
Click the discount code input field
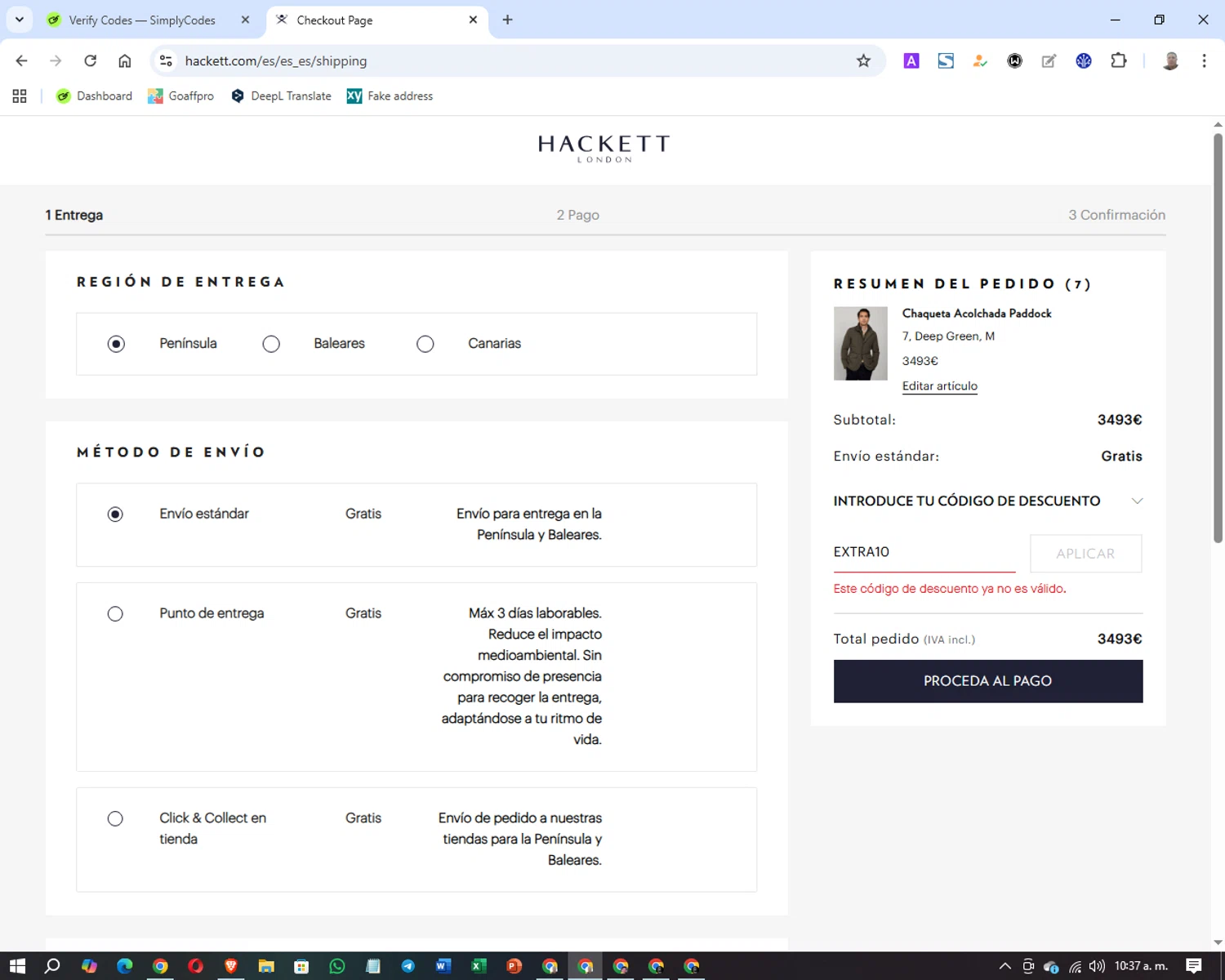924,553
